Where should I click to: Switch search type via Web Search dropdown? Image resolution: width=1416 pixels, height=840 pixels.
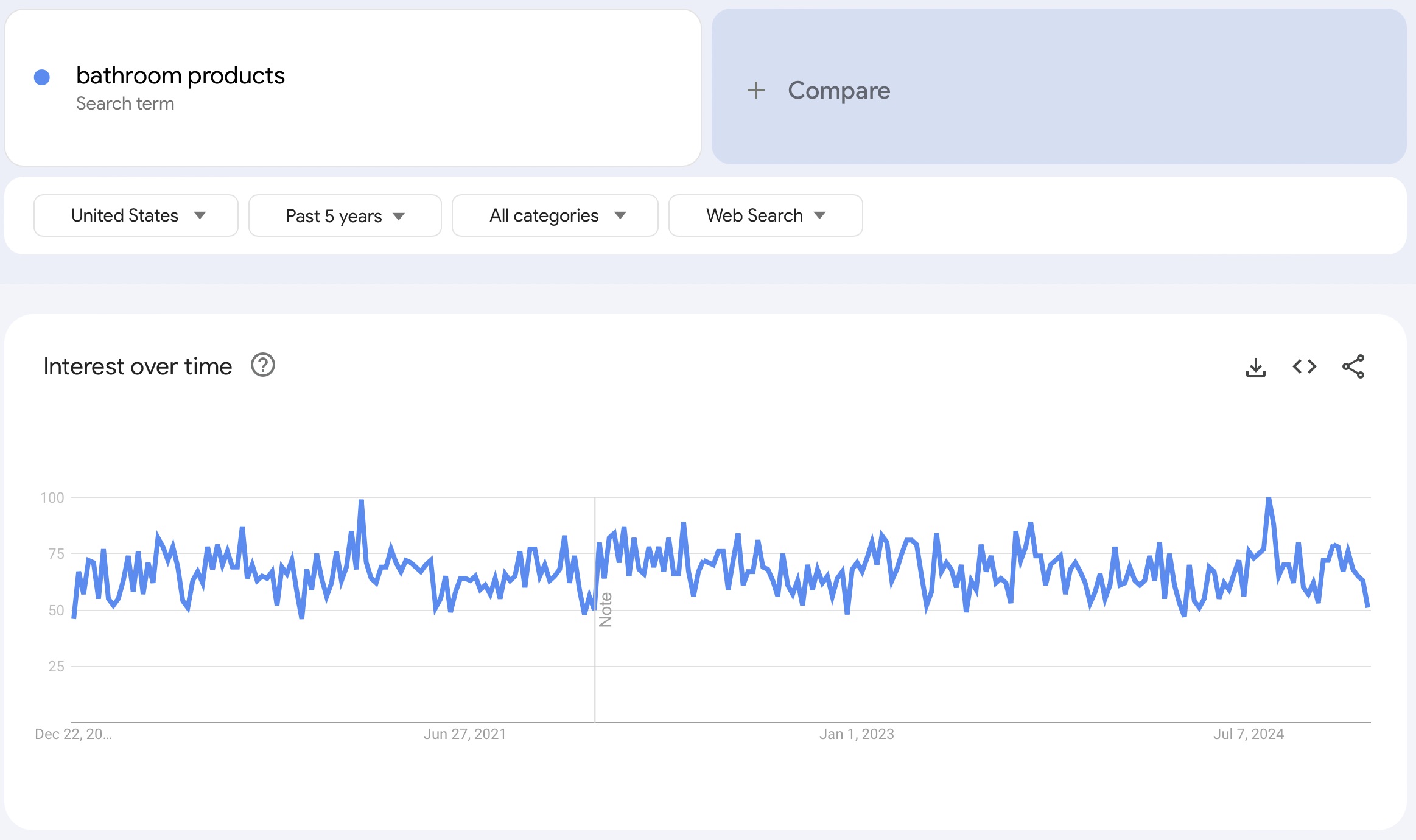(x=765, y=215)
